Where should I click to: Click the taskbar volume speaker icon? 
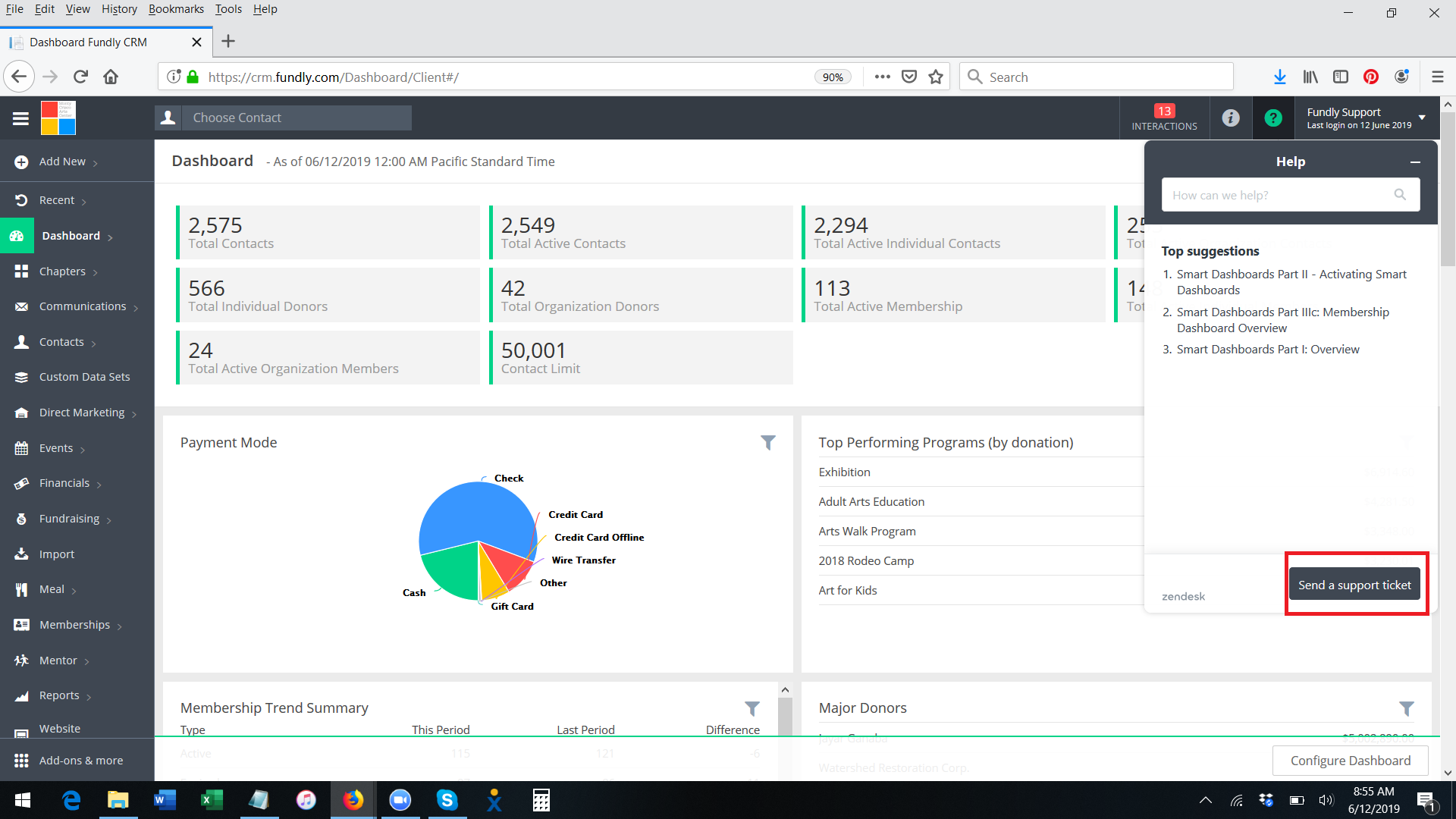click(x=1326, y=800)
